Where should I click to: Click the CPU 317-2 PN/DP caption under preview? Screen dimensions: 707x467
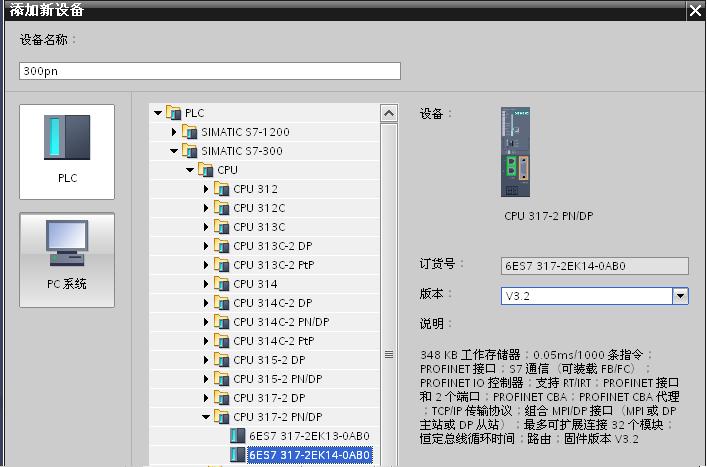click(548, 216)
